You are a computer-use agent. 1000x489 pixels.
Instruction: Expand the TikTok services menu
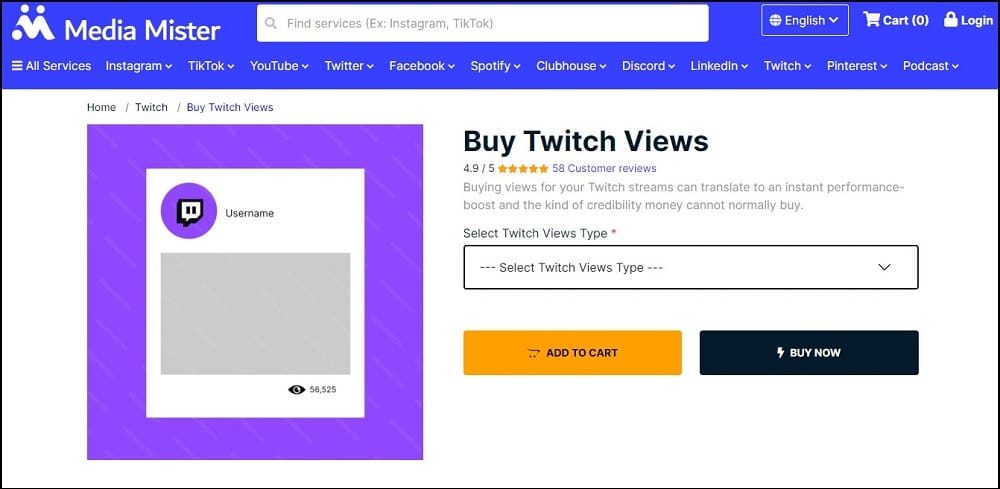(x=211, y=66)
